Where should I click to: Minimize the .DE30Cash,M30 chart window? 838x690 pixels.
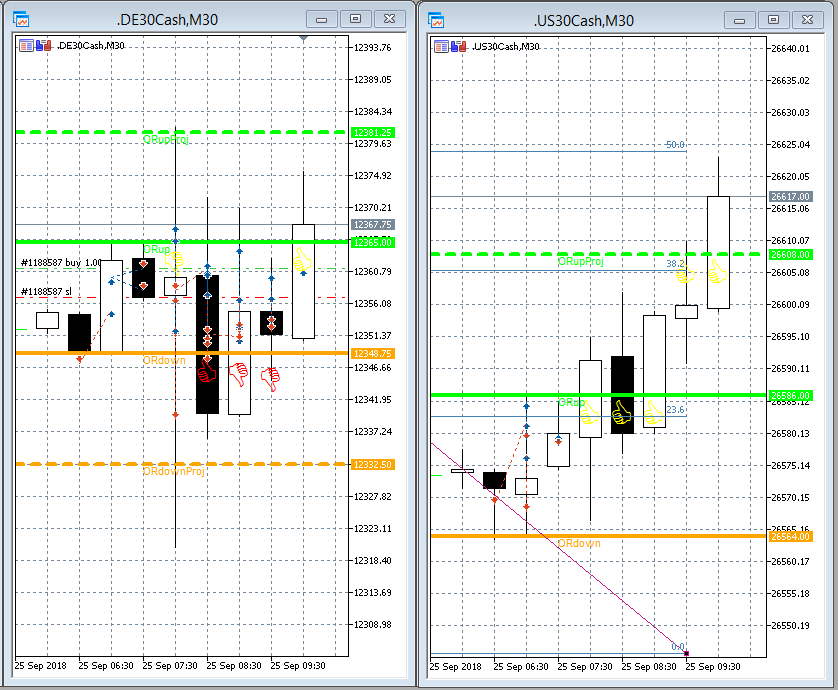tap(322, 19)
